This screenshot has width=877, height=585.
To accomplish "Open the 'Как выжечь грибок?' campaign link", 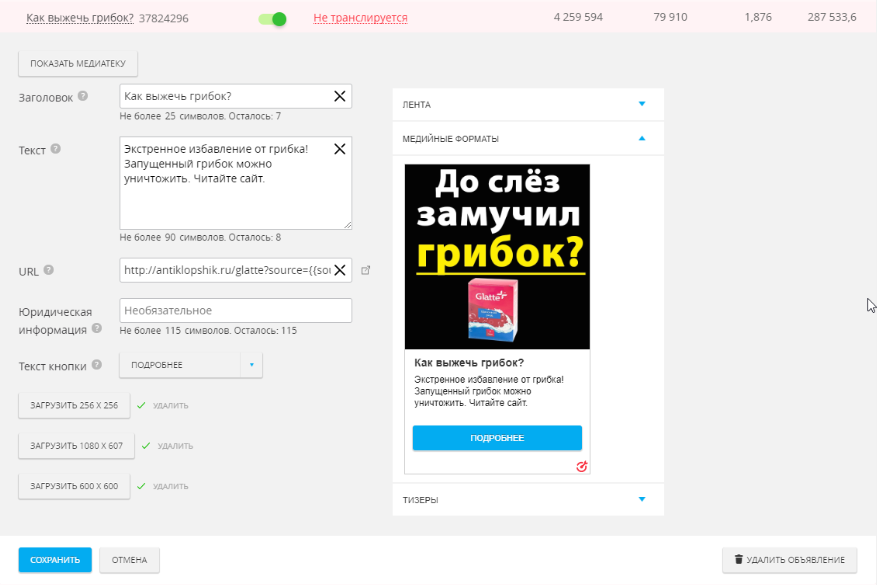I will tap(80, 18).
